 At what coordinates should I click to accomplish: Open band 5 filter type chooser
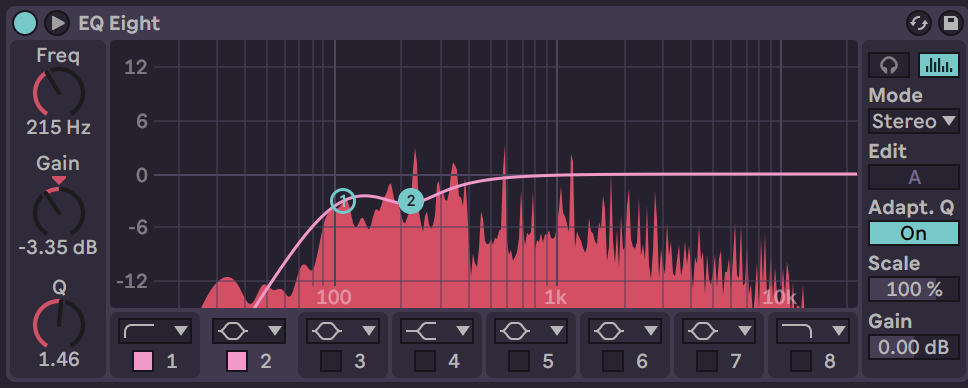click(531, 331)
